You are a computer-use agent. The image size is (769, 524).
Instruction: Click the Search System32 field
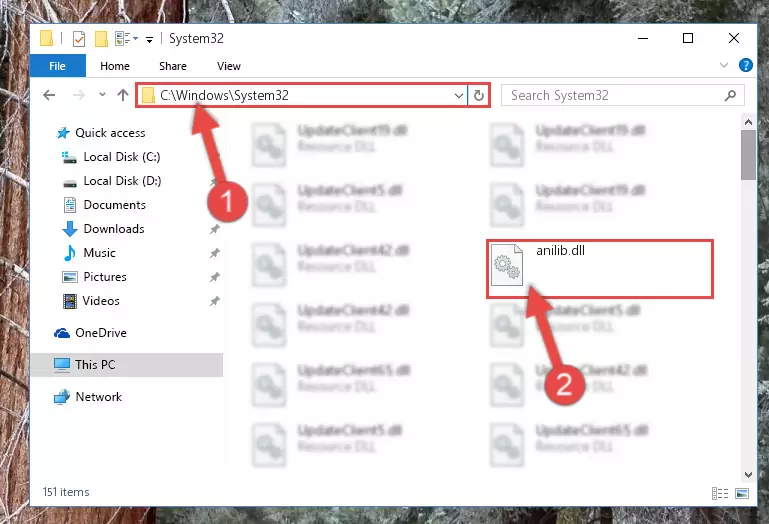[x=622, y=95]
